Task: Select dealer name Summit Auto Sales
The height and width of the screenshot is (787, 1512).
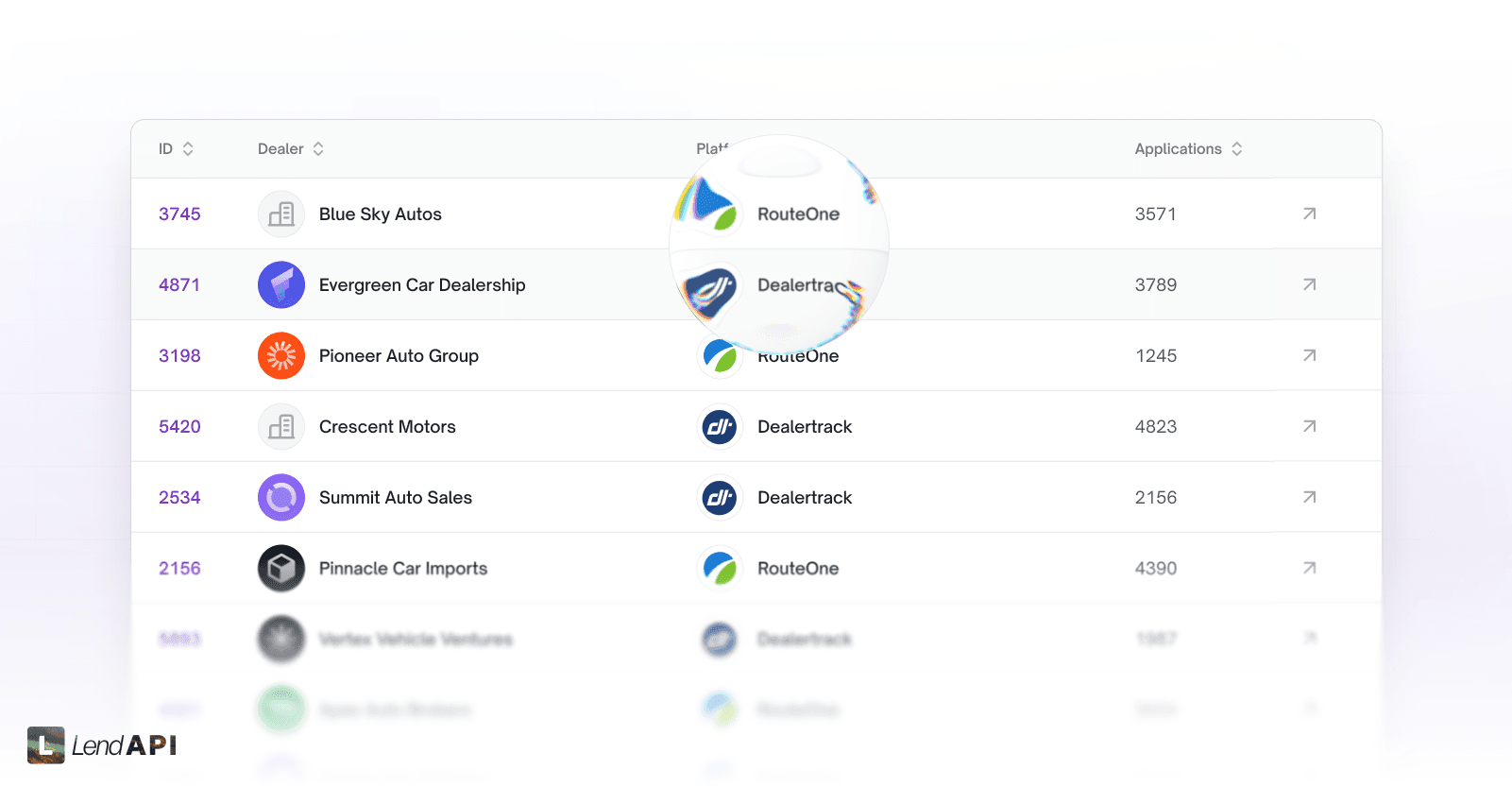Action: pos(396,498)
